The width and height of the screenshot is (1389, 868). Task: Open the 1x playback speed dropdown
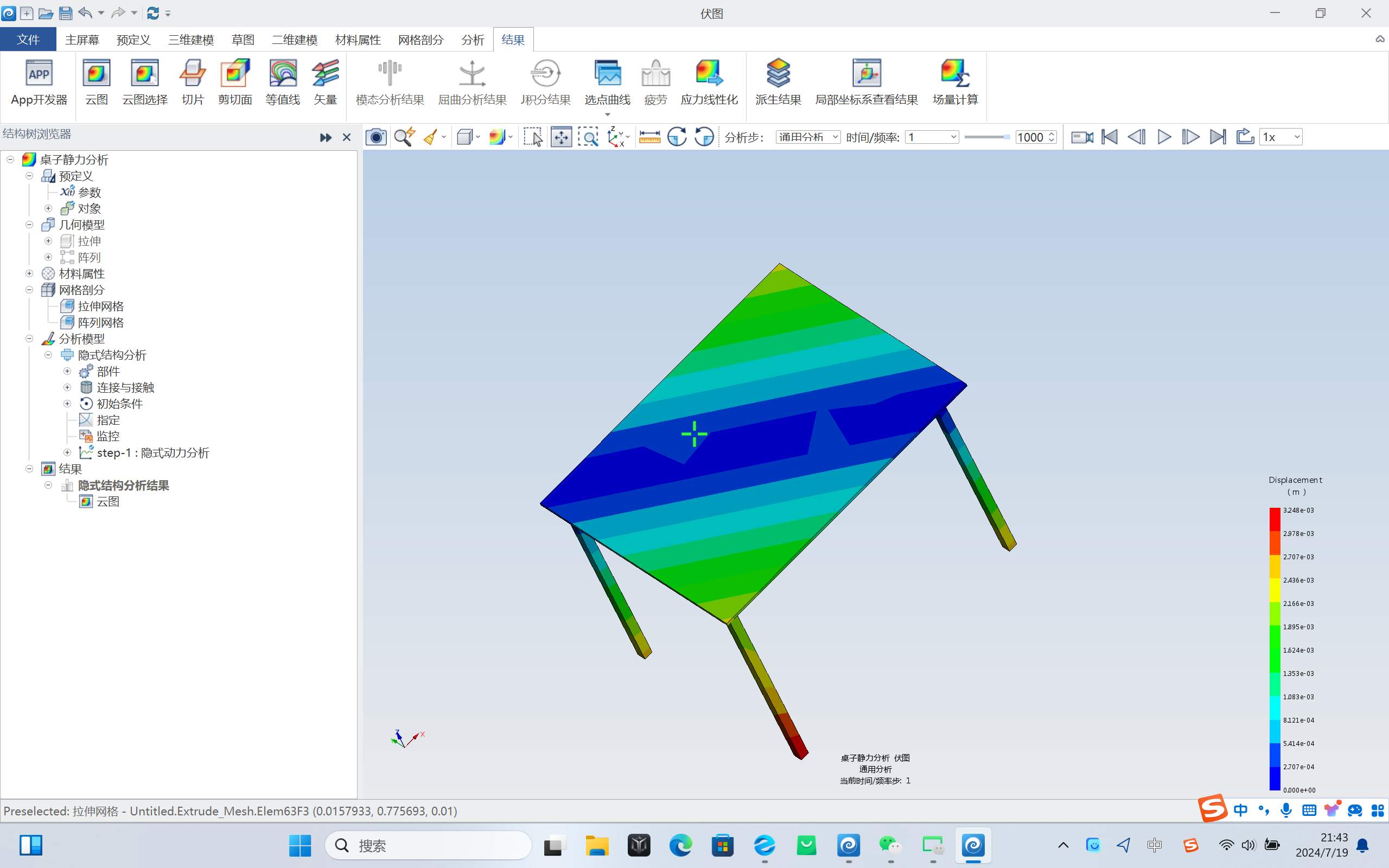1280,137
